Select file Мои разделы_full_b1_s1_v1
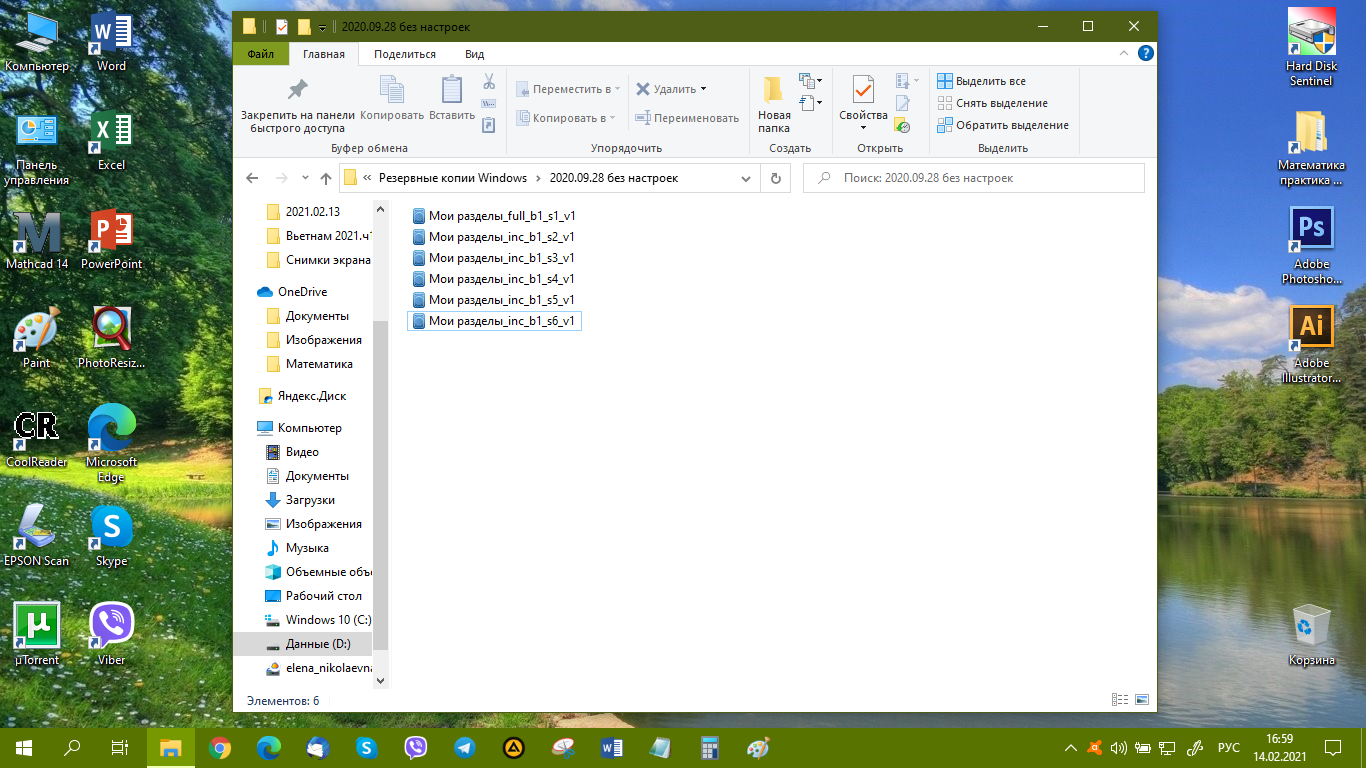 [494, 216]
